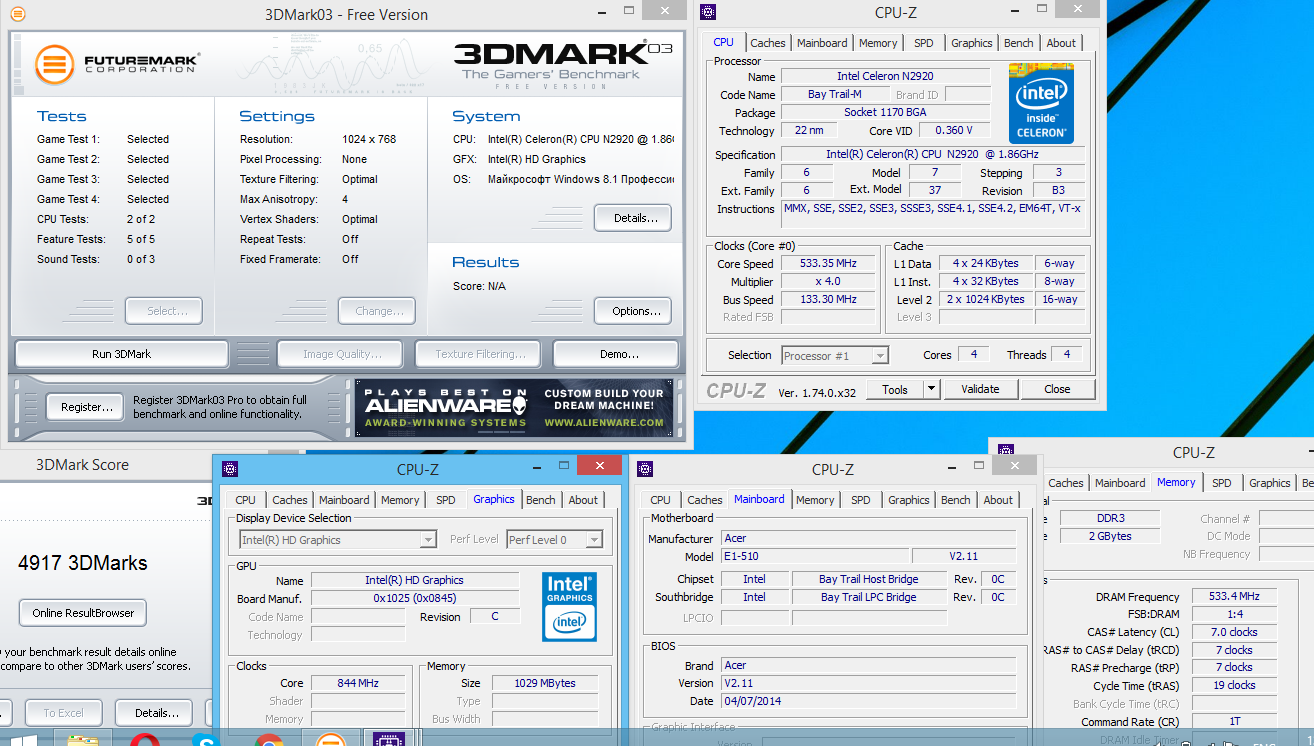Switch to CPU tab in the Graphics CPU-Z window
Viewport: 1314px width, 746px height.
coord(245,500)
